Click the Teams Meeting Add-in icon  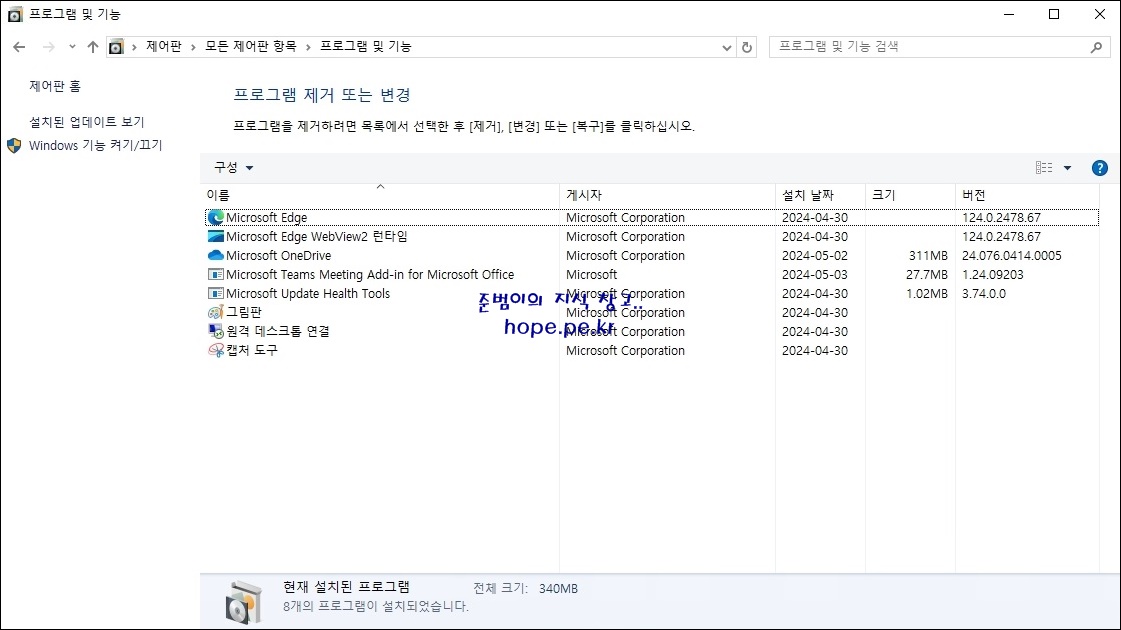215,275
